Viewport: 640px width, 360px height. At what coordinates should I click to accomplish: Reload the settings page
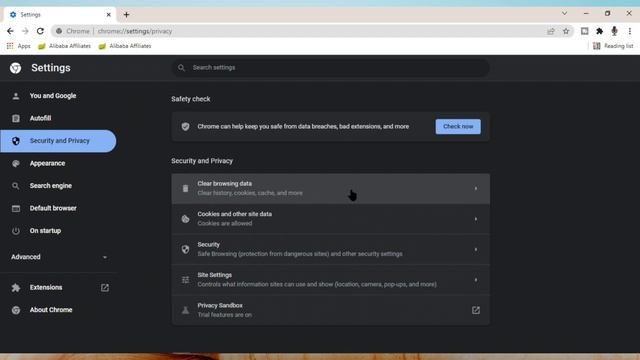(40, 31)
